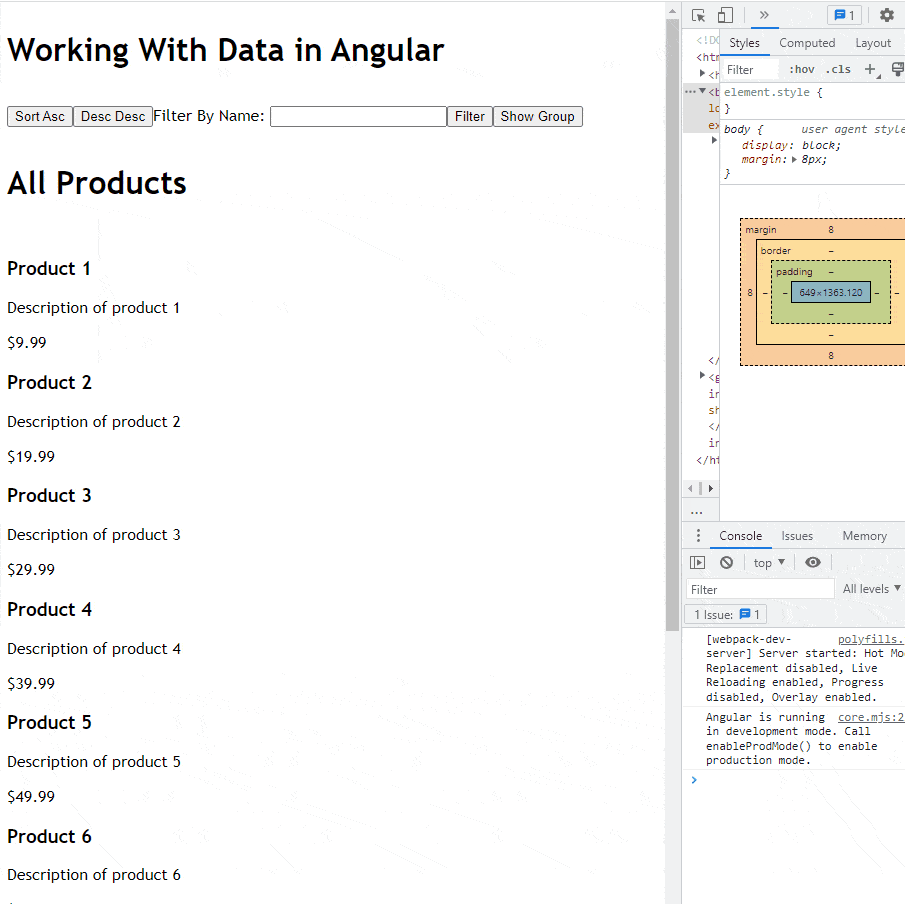This screenshot has height=904, width=905.
Task: Click Description of product 3 text
Action: pyautogui.click(x=94, y=535)
